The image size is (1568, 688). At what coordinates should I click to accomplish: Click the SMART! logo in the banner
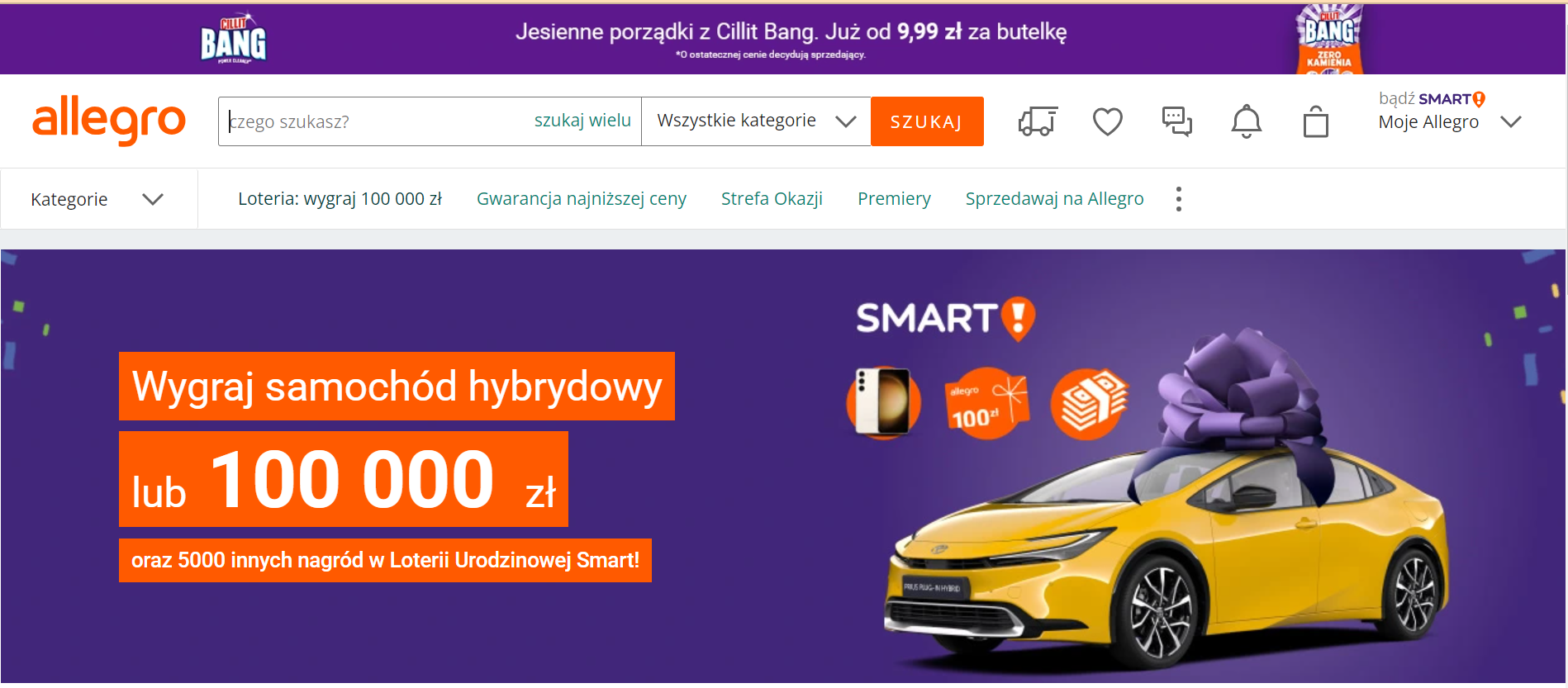pos(945,318)
